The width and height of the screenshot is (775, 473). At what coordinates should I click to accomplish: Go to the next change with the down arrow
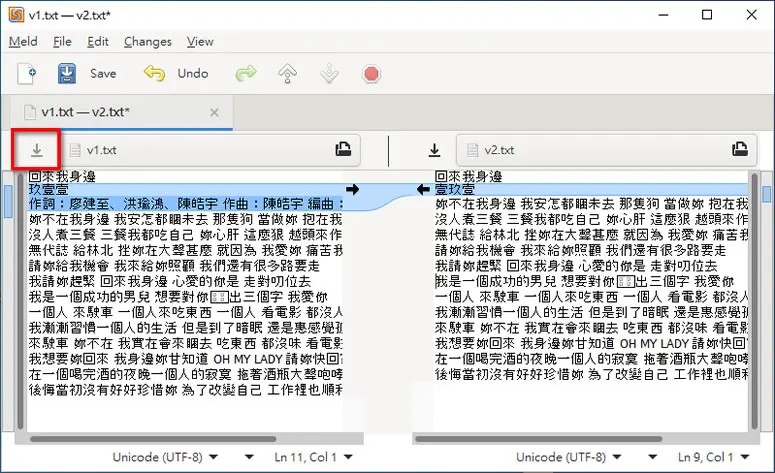pos(329,74)
